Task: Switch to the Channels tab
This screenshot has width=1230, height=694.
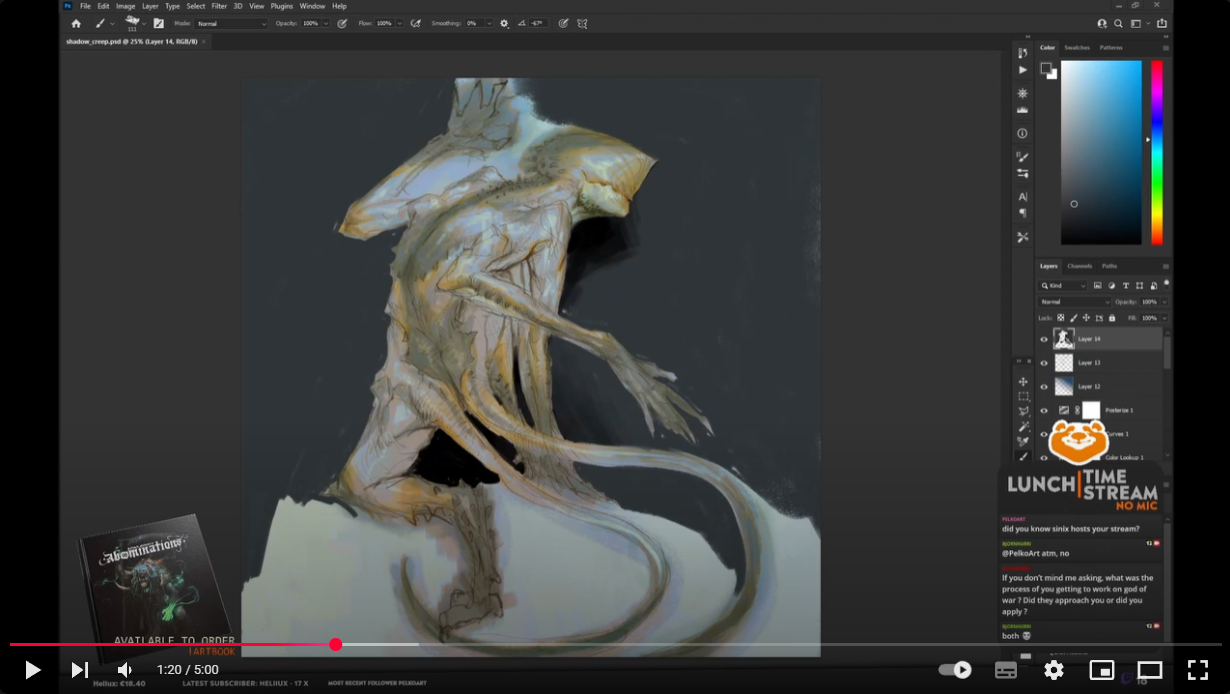Action: pos(1080,266)
